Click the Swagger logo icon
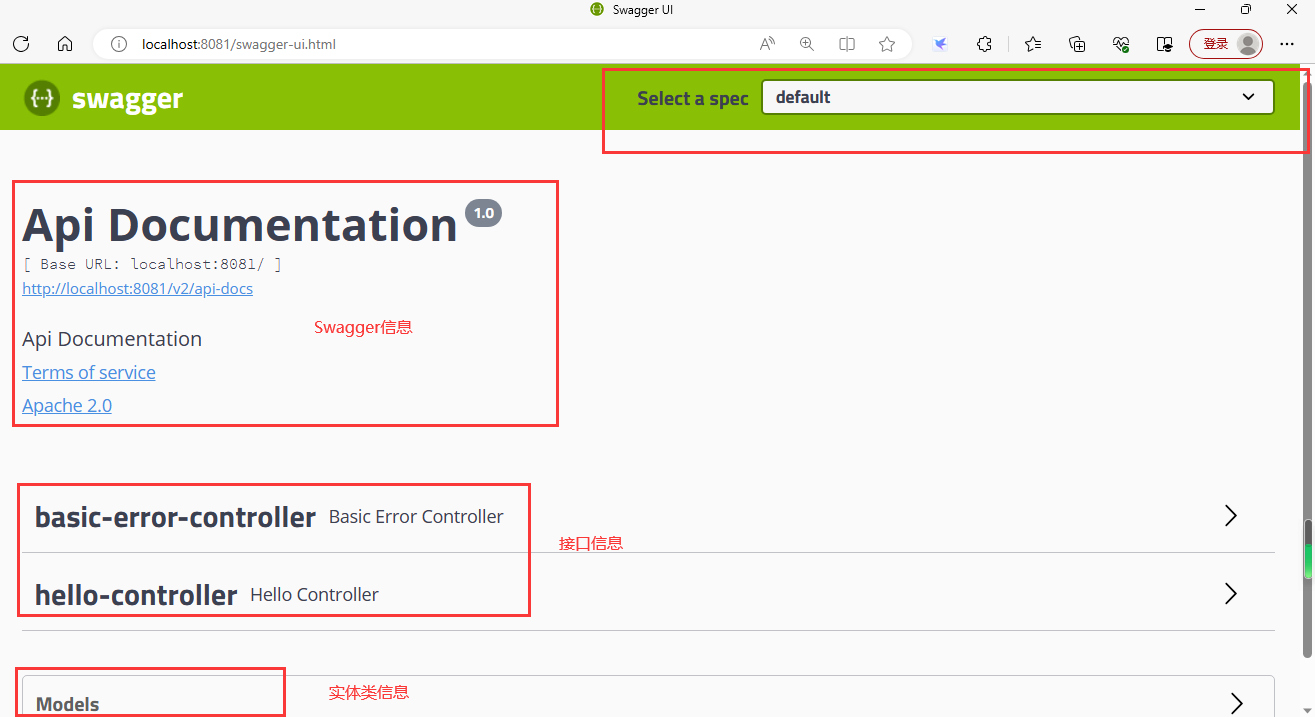 click(x=42, y=98)
